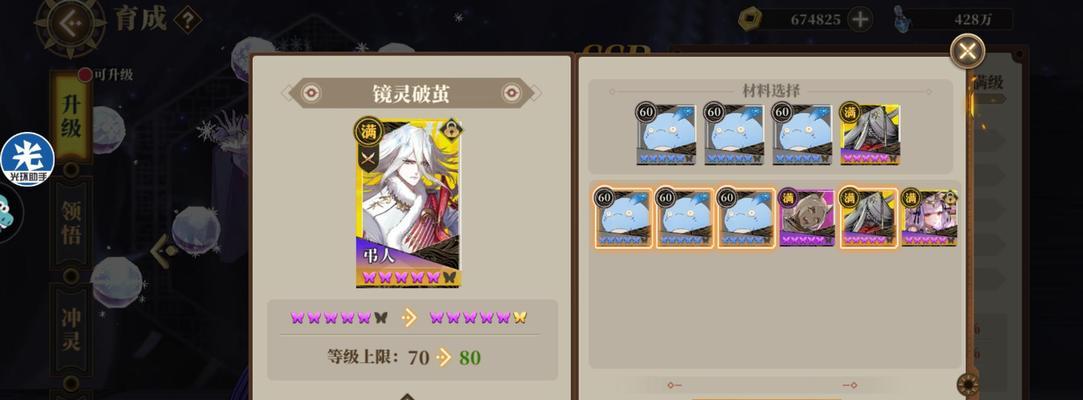Expand the arrow below the level cap panel
The image size is (1083, 400).
click(407, 397)
